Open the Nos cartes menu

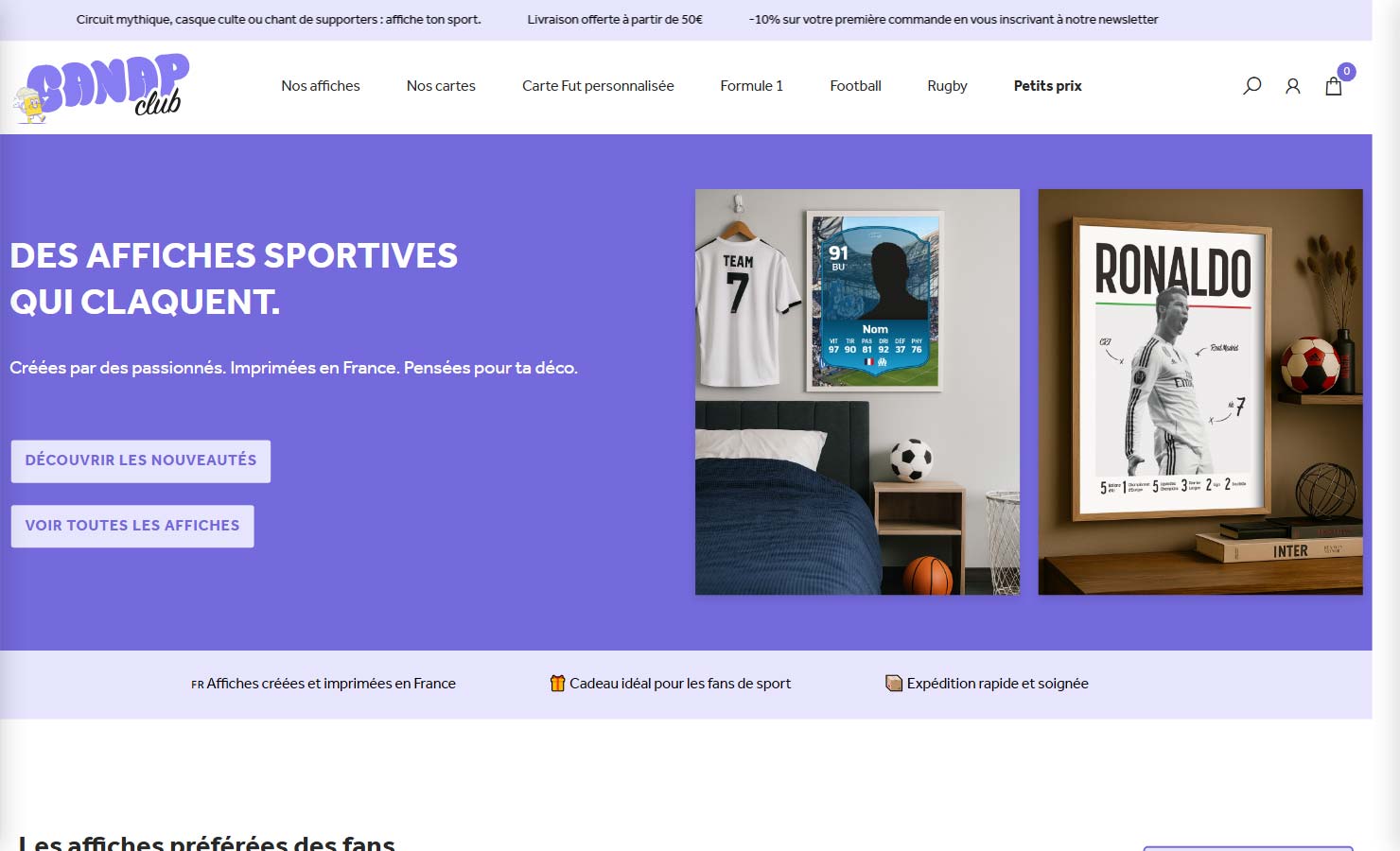point(441,86)
